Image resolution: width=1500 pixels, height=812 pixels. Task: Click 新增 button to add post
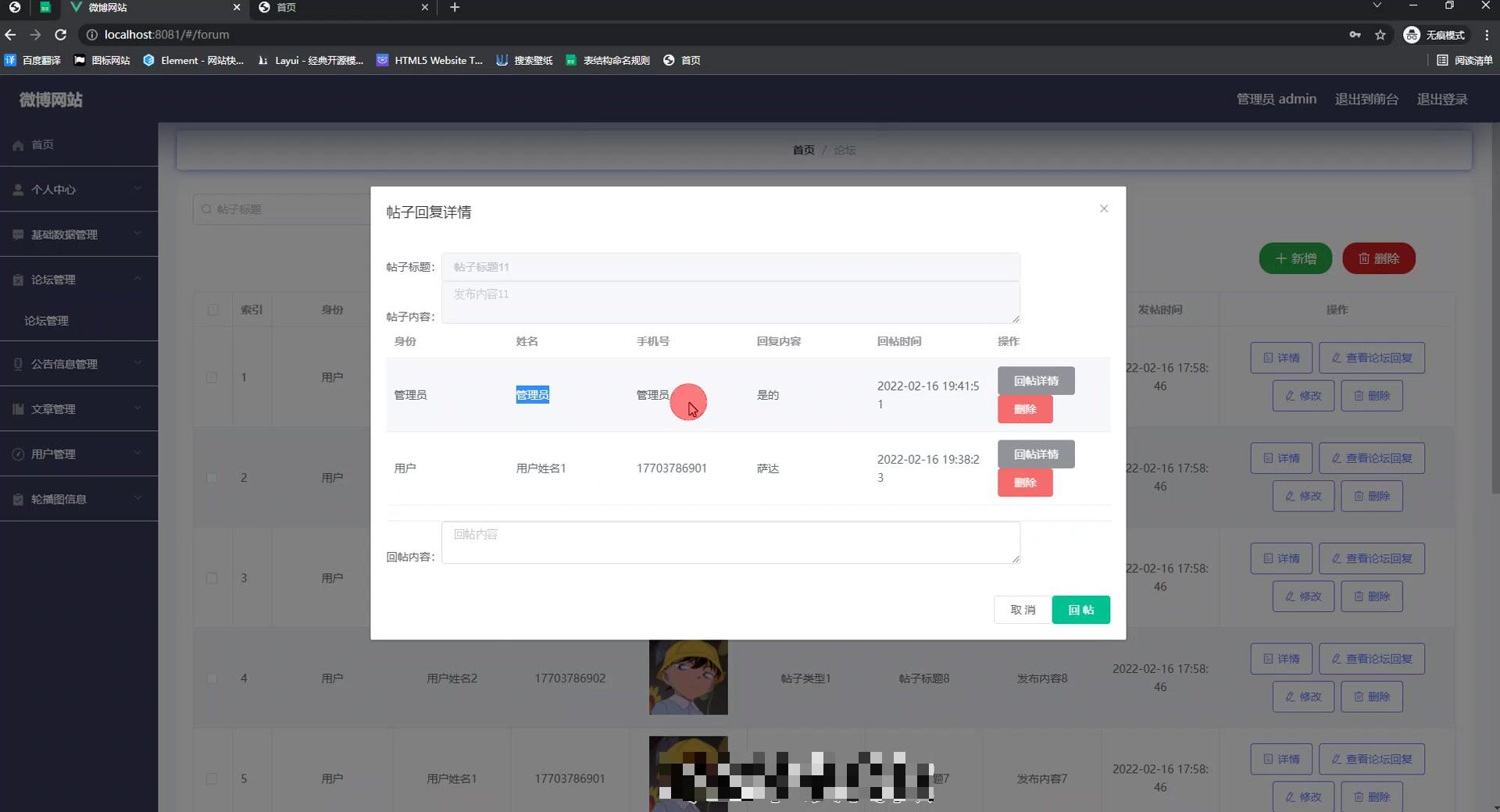(x=1295, y=258)
